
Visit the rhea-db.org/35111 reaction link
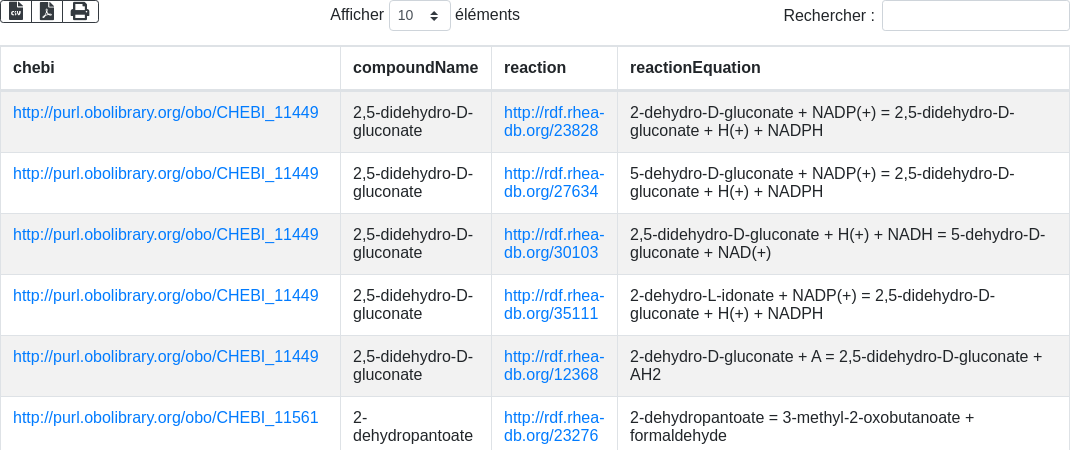tap(553, 304)
